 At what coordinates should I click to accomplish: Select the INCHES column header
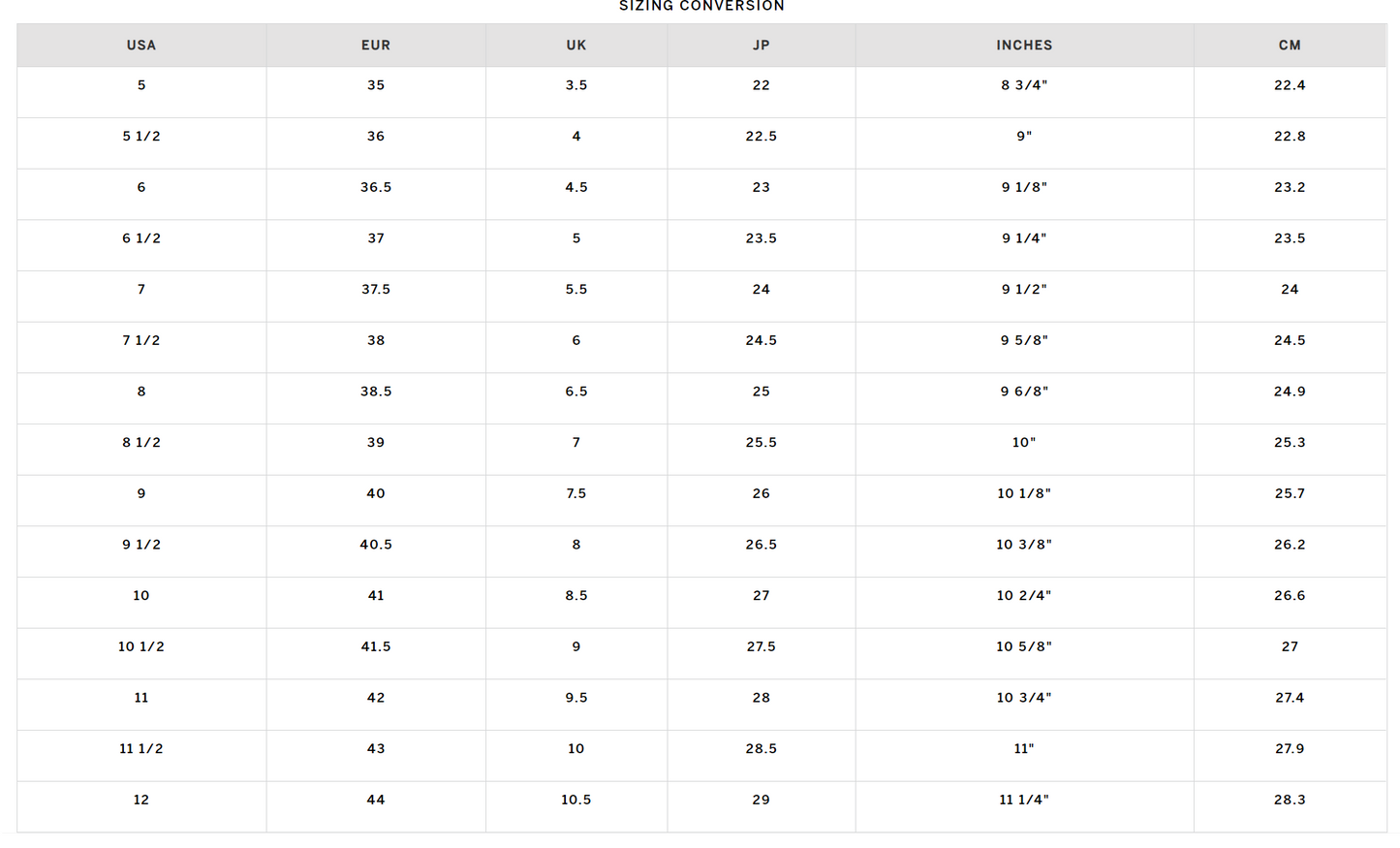(x=1024, y=46)
